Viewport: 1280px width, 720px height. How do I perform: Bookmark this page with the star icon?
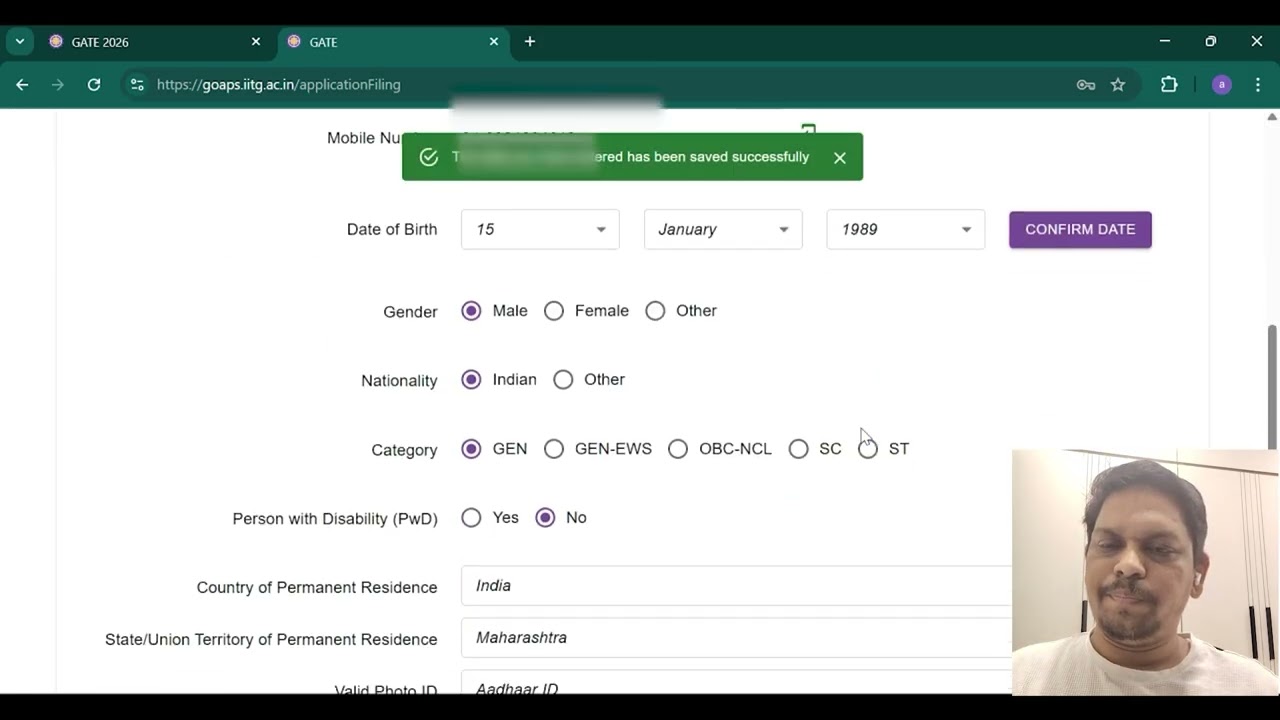(x=1118, y=85)
